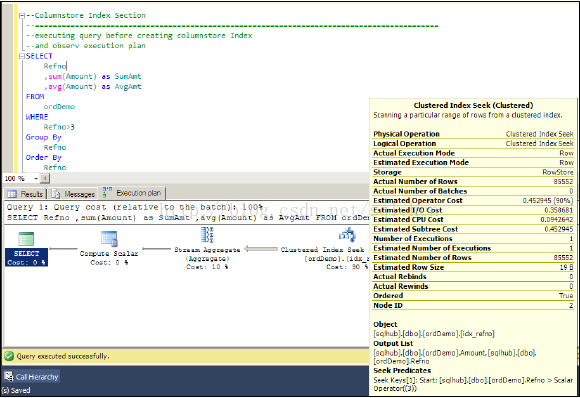580x398 pixels.
Task: Click the Estimated CPU Cost row
Action: click(473, 220)
